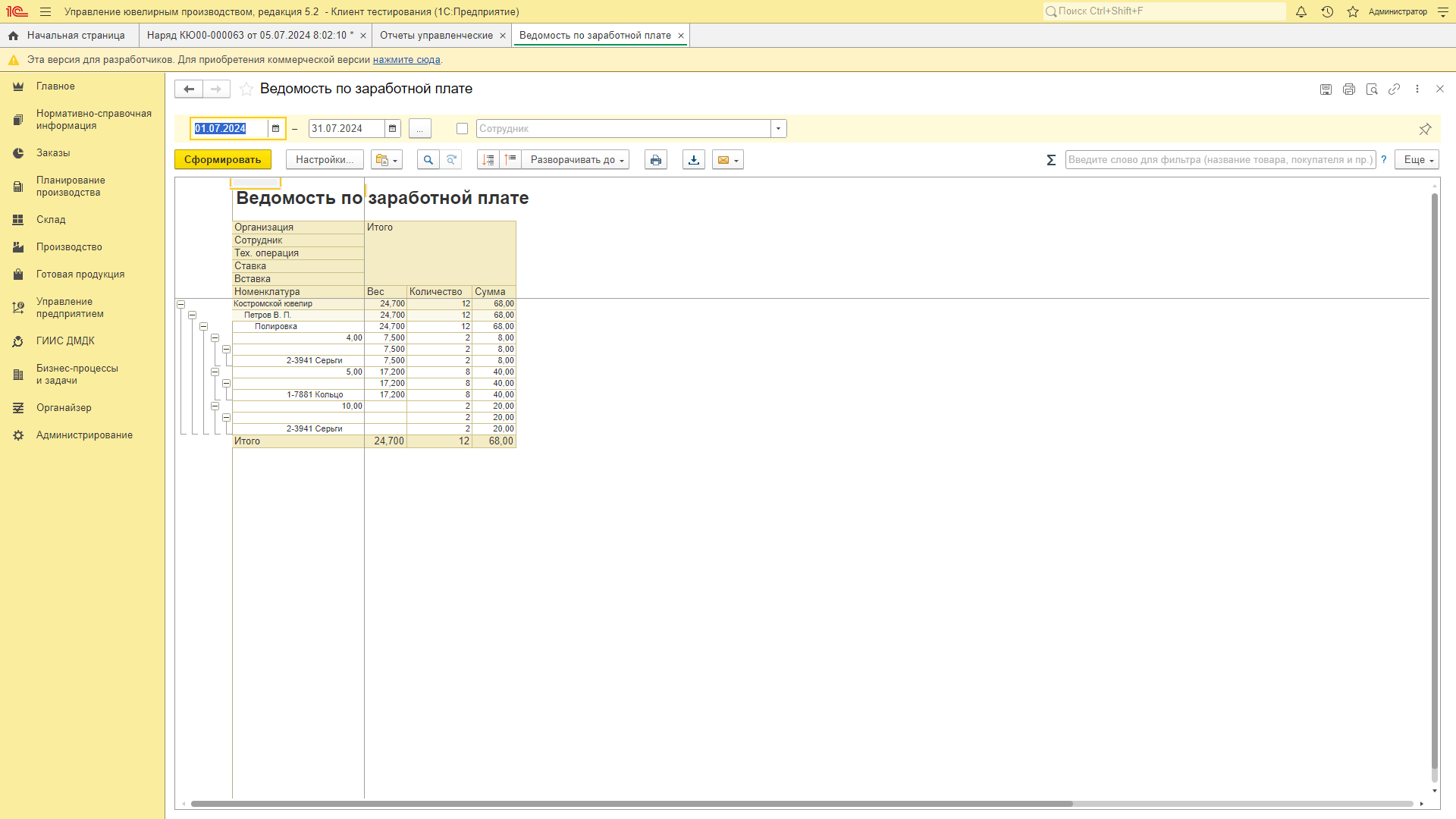Close the Отчеты управленческие tab

(503, 36)
